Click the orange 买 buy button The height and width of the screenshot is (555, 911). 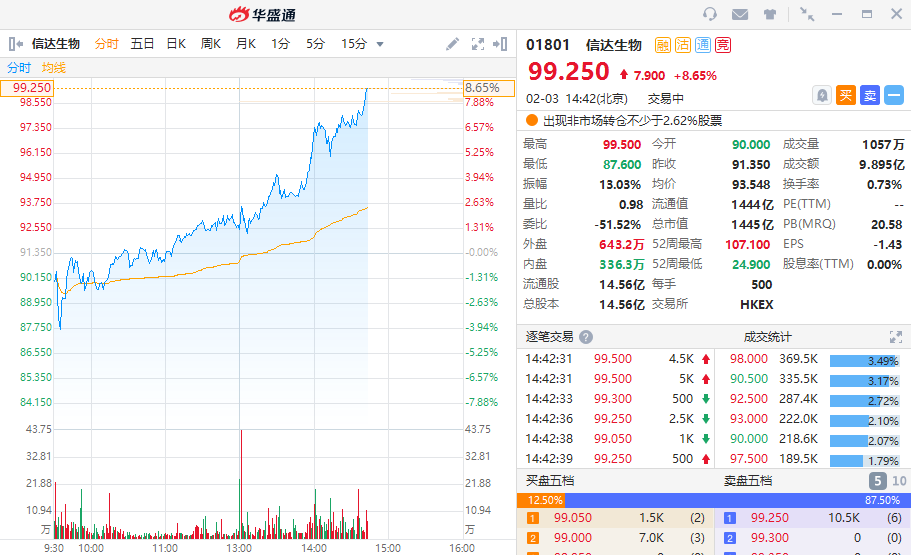(x=846, y=95)
